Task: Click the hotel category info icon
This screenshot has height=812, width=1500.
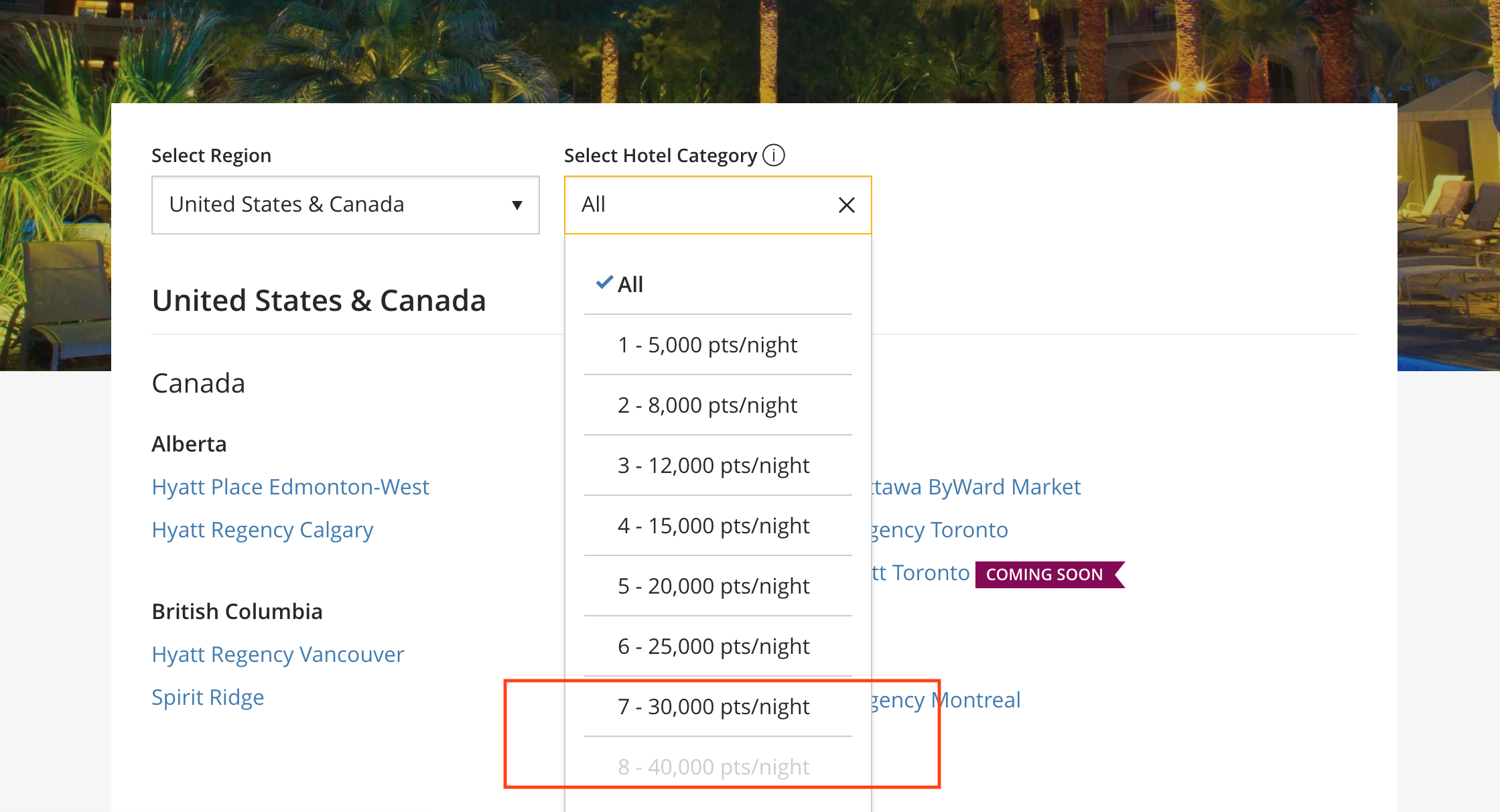Action: (x=774, y=155)
